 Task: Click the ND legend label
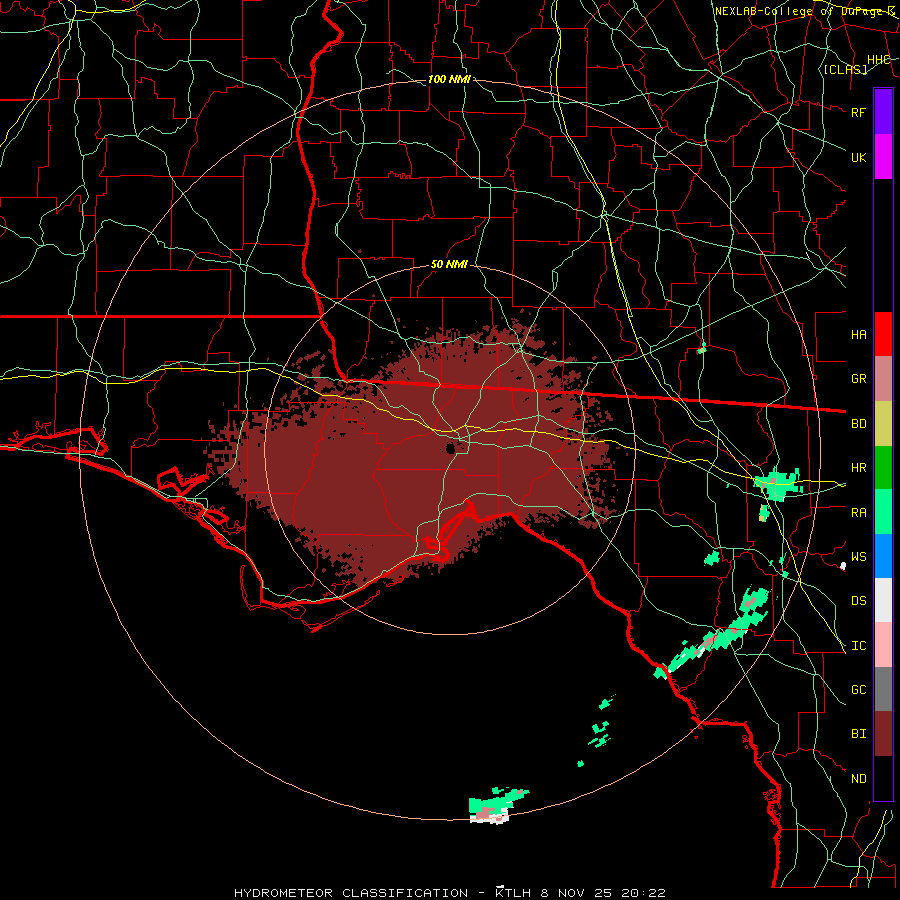coord(858,779)
